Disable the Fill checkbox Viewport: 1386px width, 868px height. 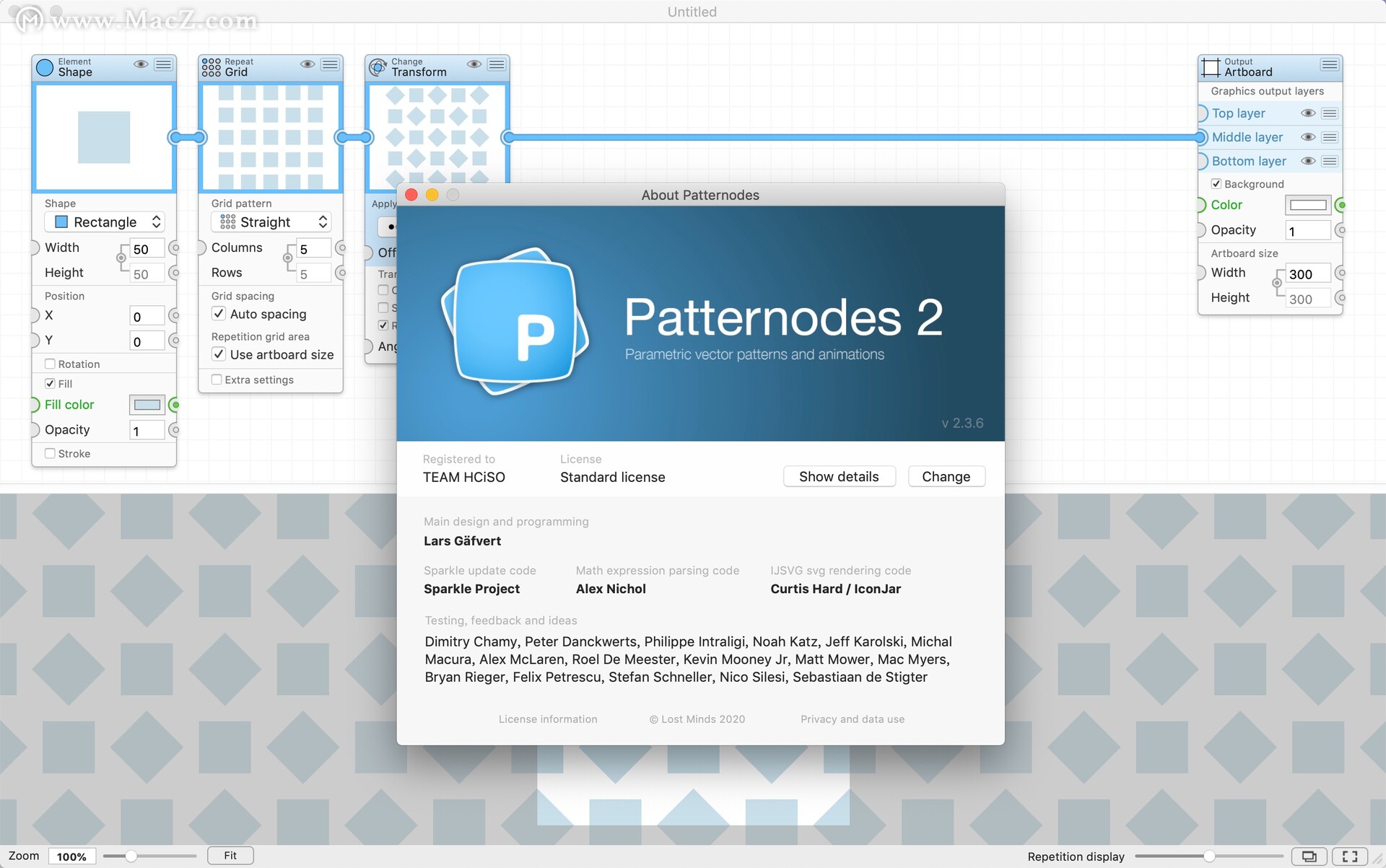[50, 383]
